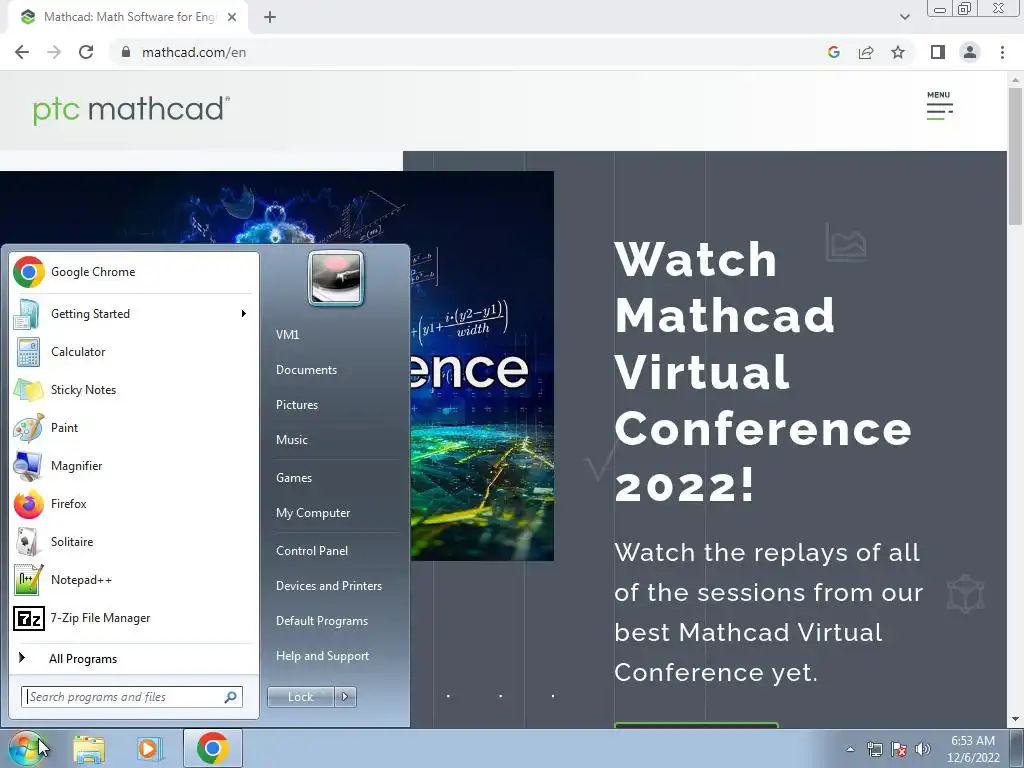Open Chrome three-dot menu
This screenshot has height=768, width=1024.
pos(1002,52)
